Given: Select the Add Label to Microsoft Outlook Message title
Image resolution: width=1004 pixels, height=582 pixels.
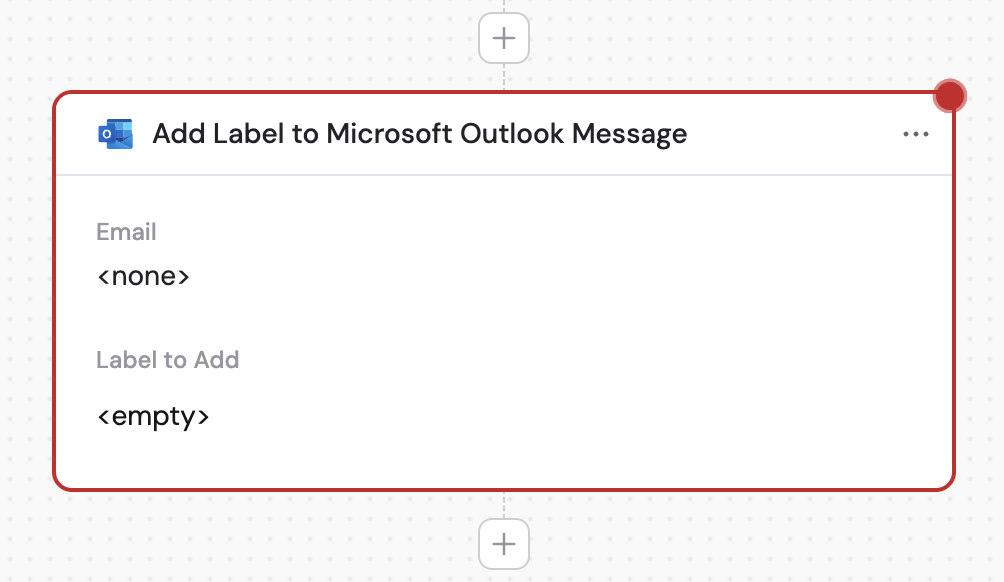Looking at the screenshot, I should pyautogui.click(x=420, y=133).
